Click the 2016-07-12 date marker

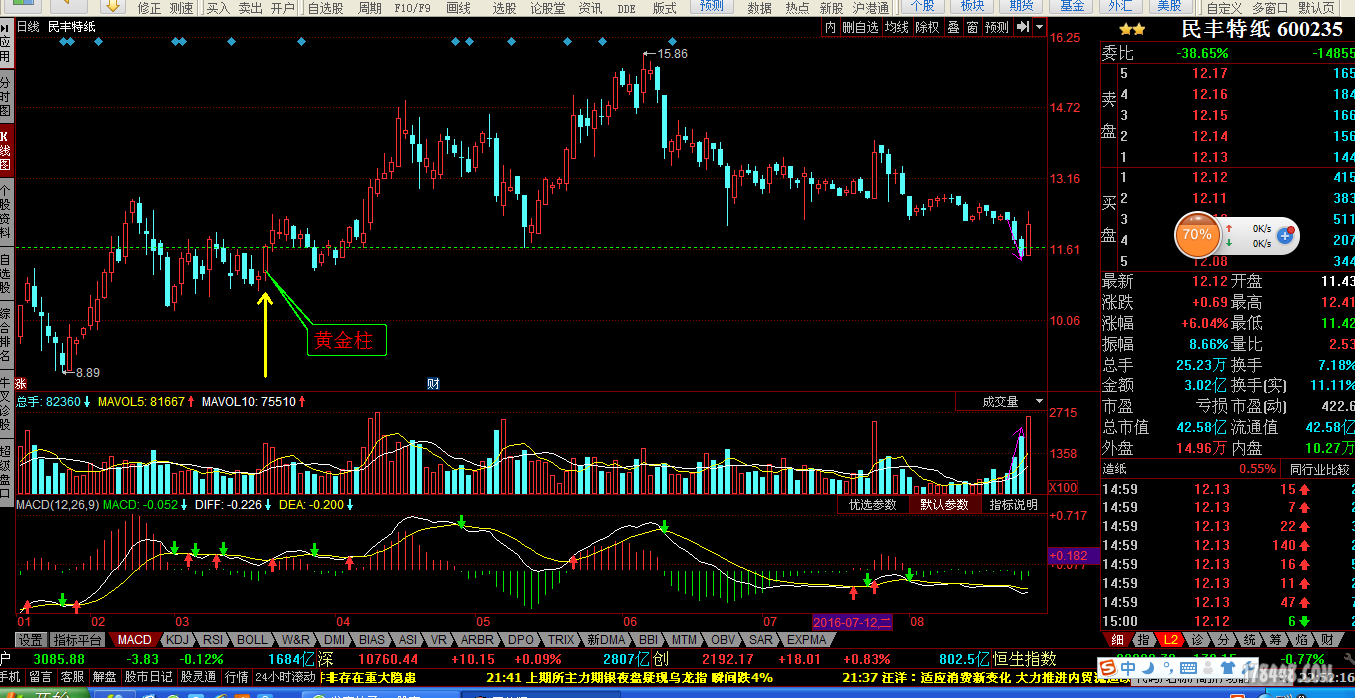[851, 621]
